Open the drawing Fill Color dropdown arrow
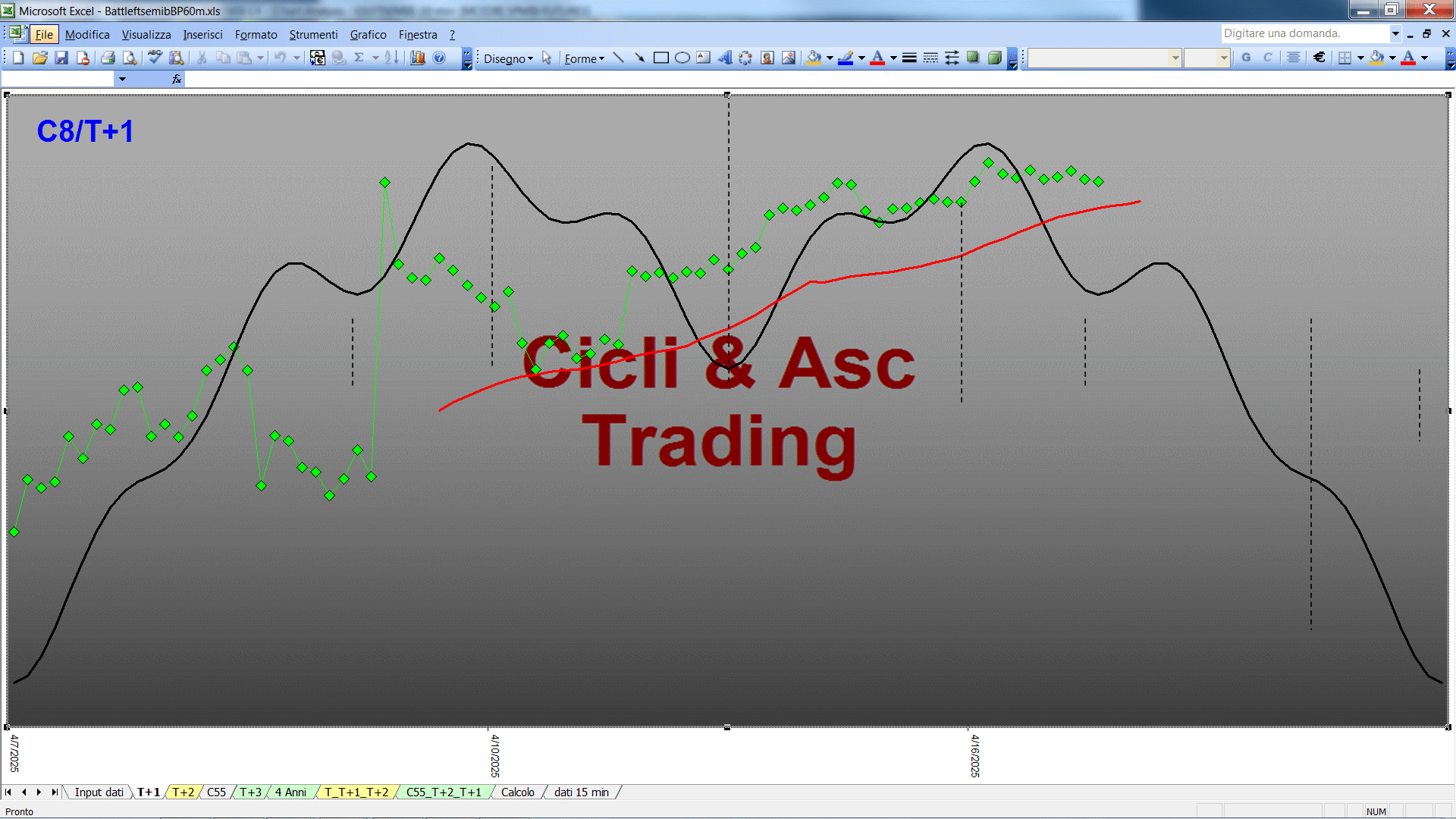This screenshot has width=1456, height=819. point(830,58)
